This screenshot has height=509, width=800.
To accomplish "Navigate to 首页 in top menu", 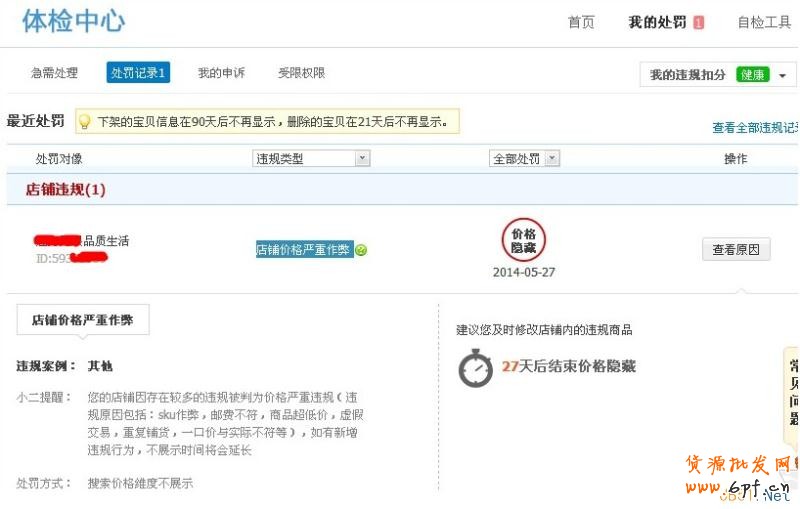I will (x=581, y=22).
